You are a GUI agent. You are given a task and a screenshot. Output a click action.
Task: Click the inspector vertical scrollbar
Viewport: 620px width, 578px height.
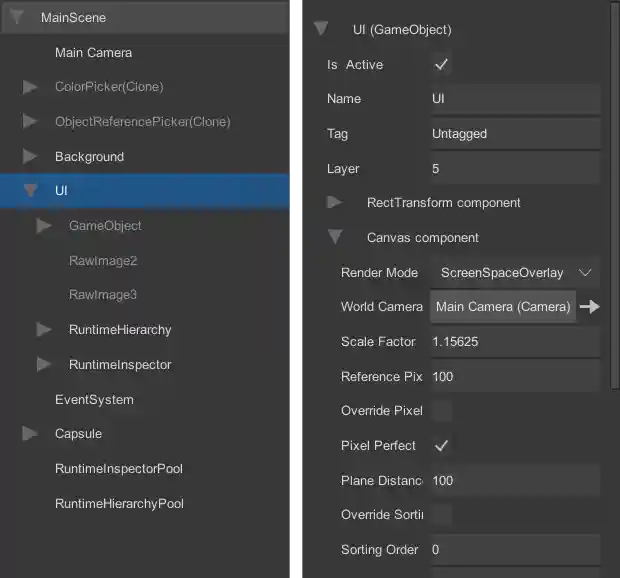pyautogui.click(x=615, y=196)
